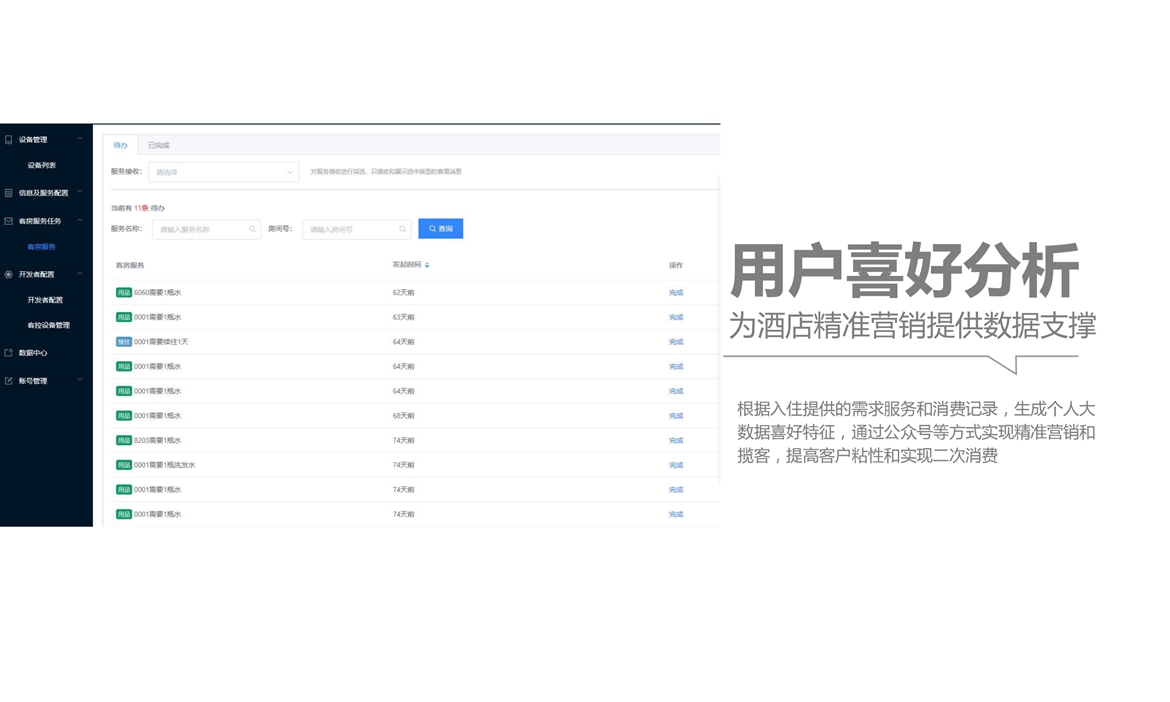Collapse the 设备管理 menu chevron
This screenshot has width=1170, height=702.
tap(80, 139)
